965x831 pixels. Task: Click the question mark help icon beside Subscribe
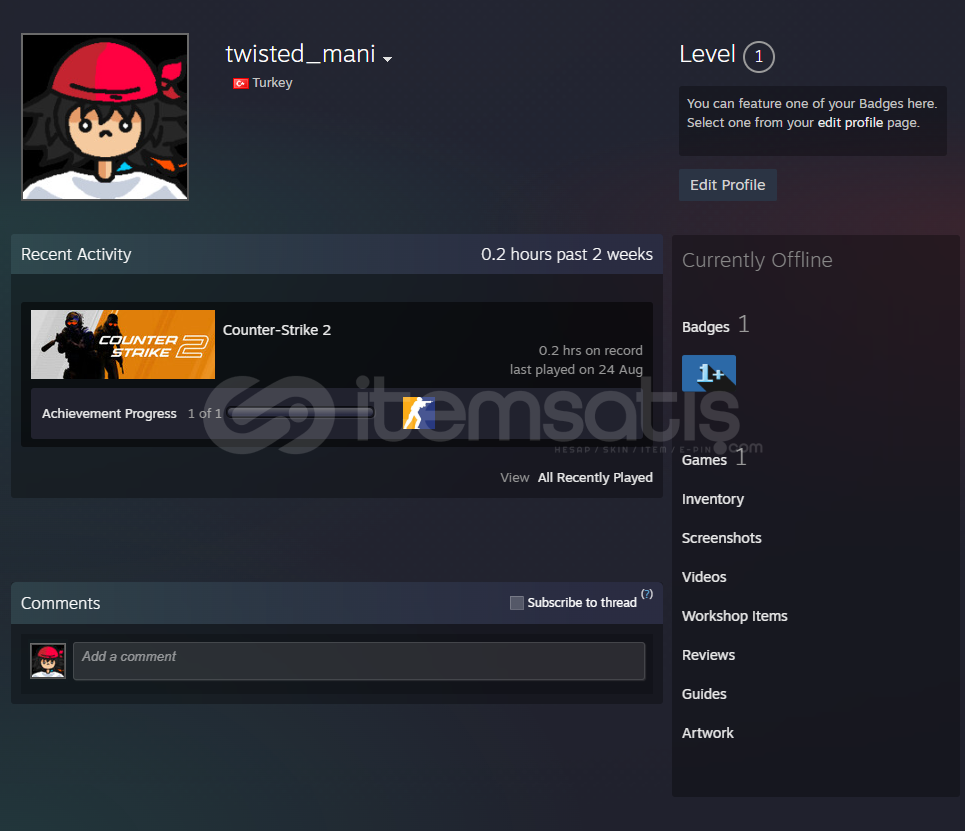point(647,594)
